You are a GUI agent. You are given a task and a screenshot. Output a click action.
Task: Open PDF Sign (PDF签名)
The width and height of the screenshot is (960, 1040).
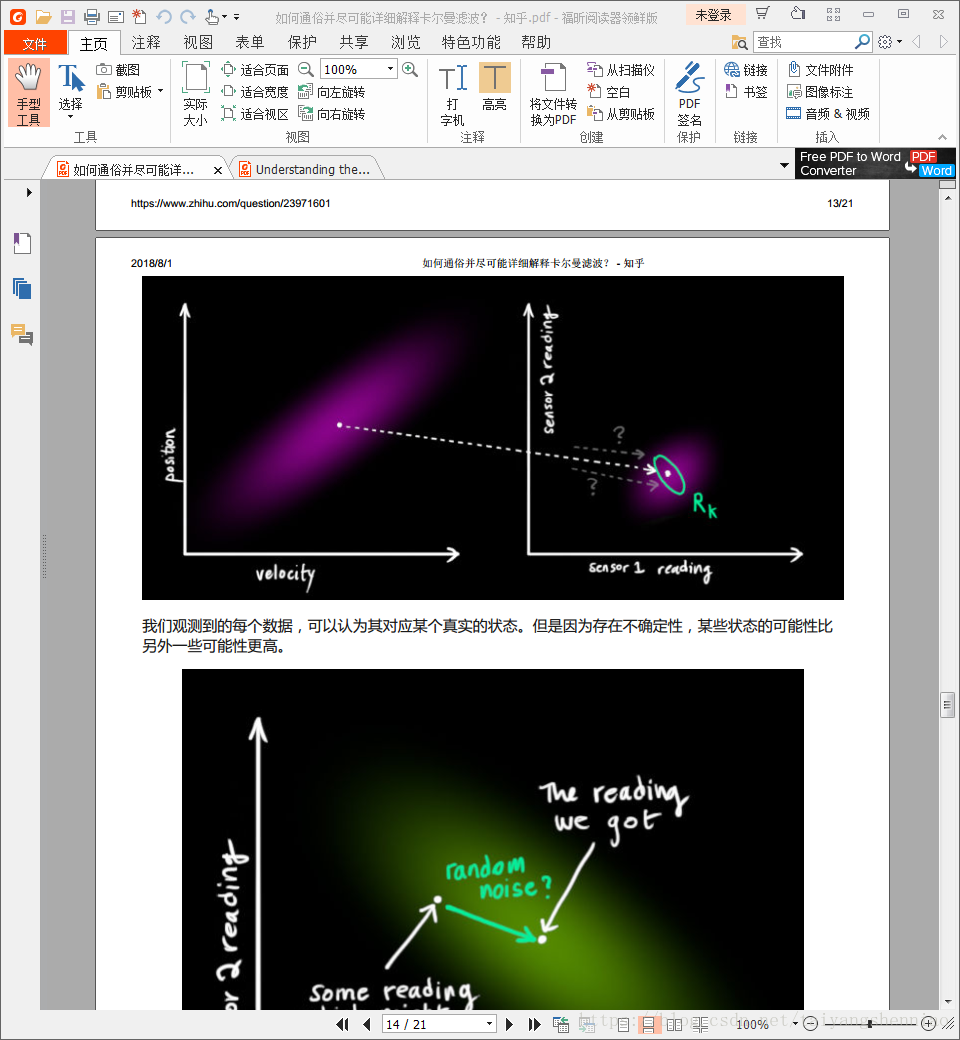[689, 94]
